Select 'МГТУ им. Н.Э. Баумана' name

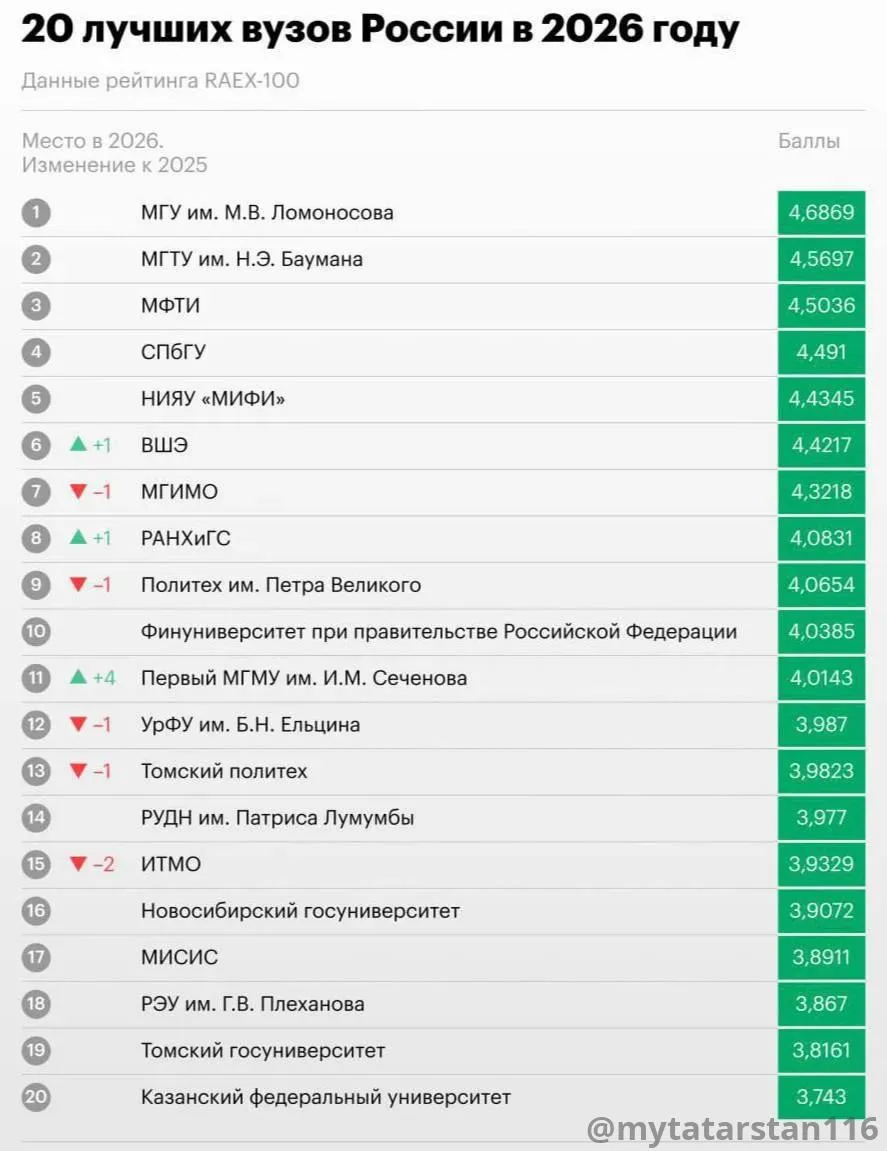tap(252, 259)
